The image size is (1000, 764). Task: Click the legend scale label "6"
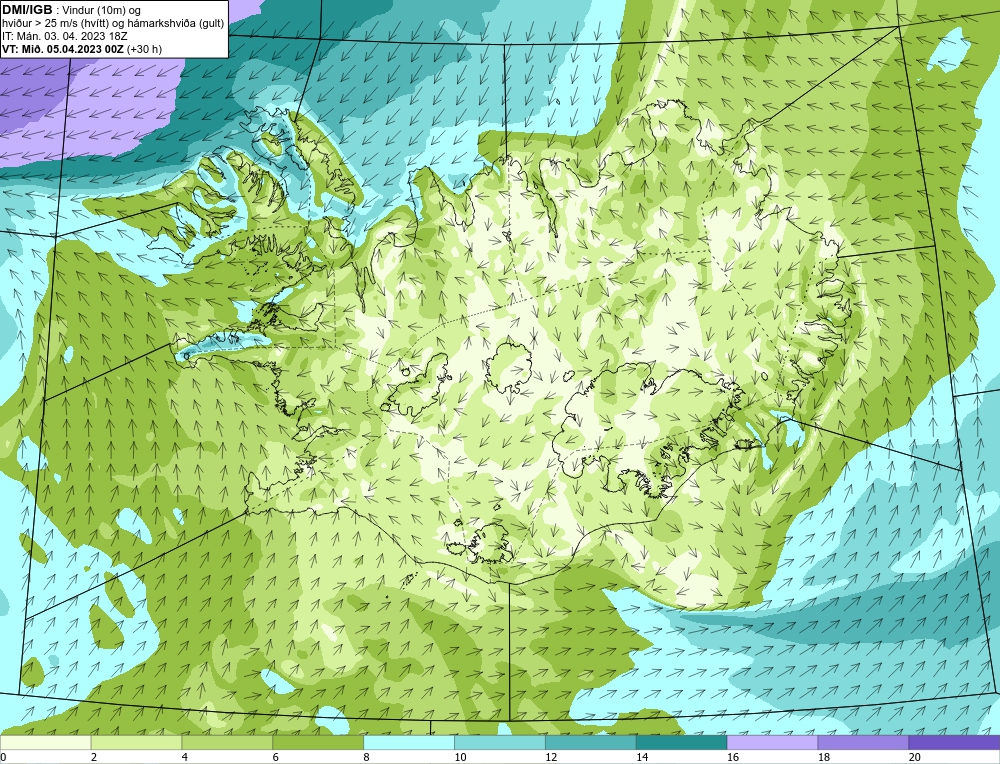click(276, 757)
